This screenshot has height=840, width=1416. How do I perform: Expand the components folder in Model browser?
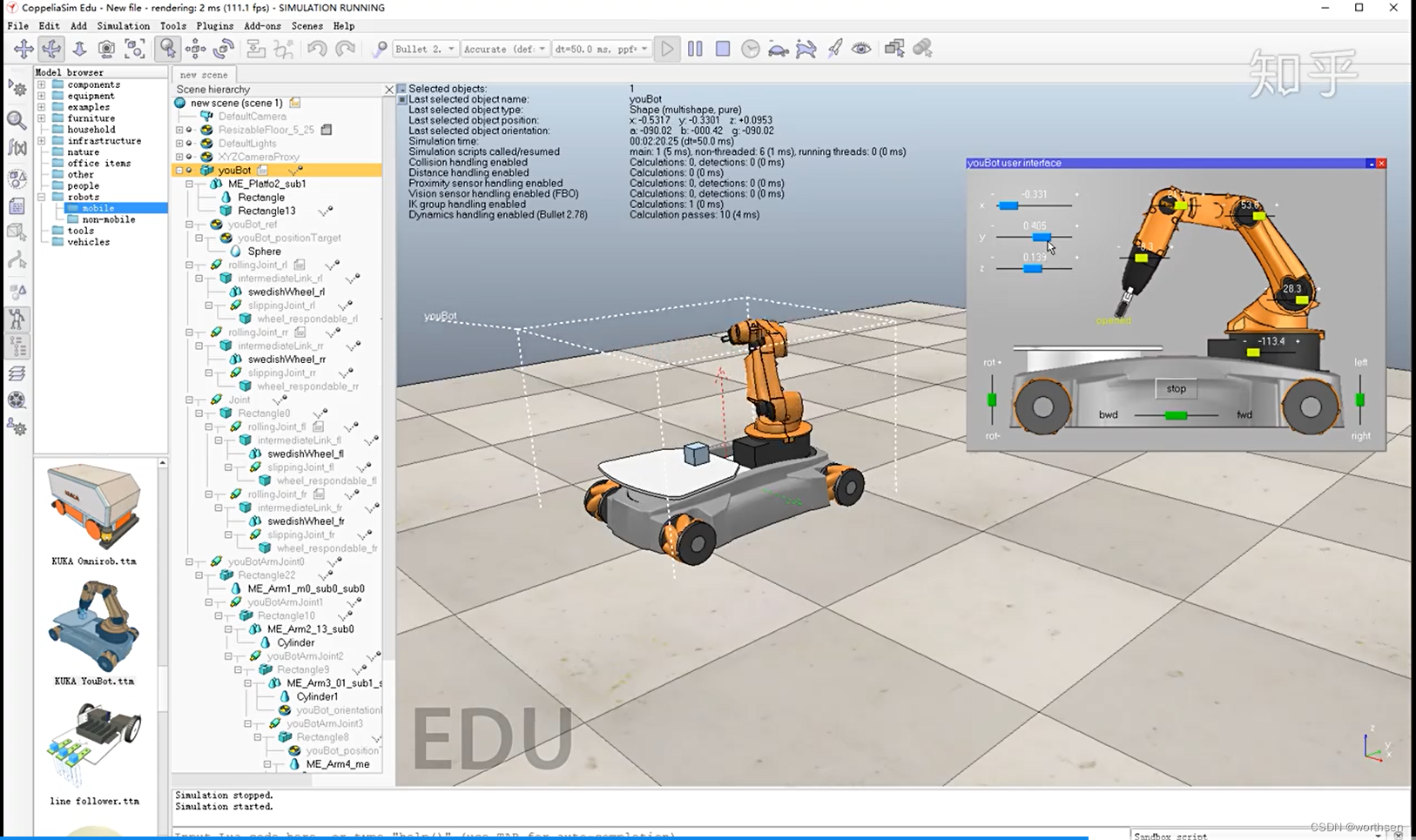click(x=41, y=85)
